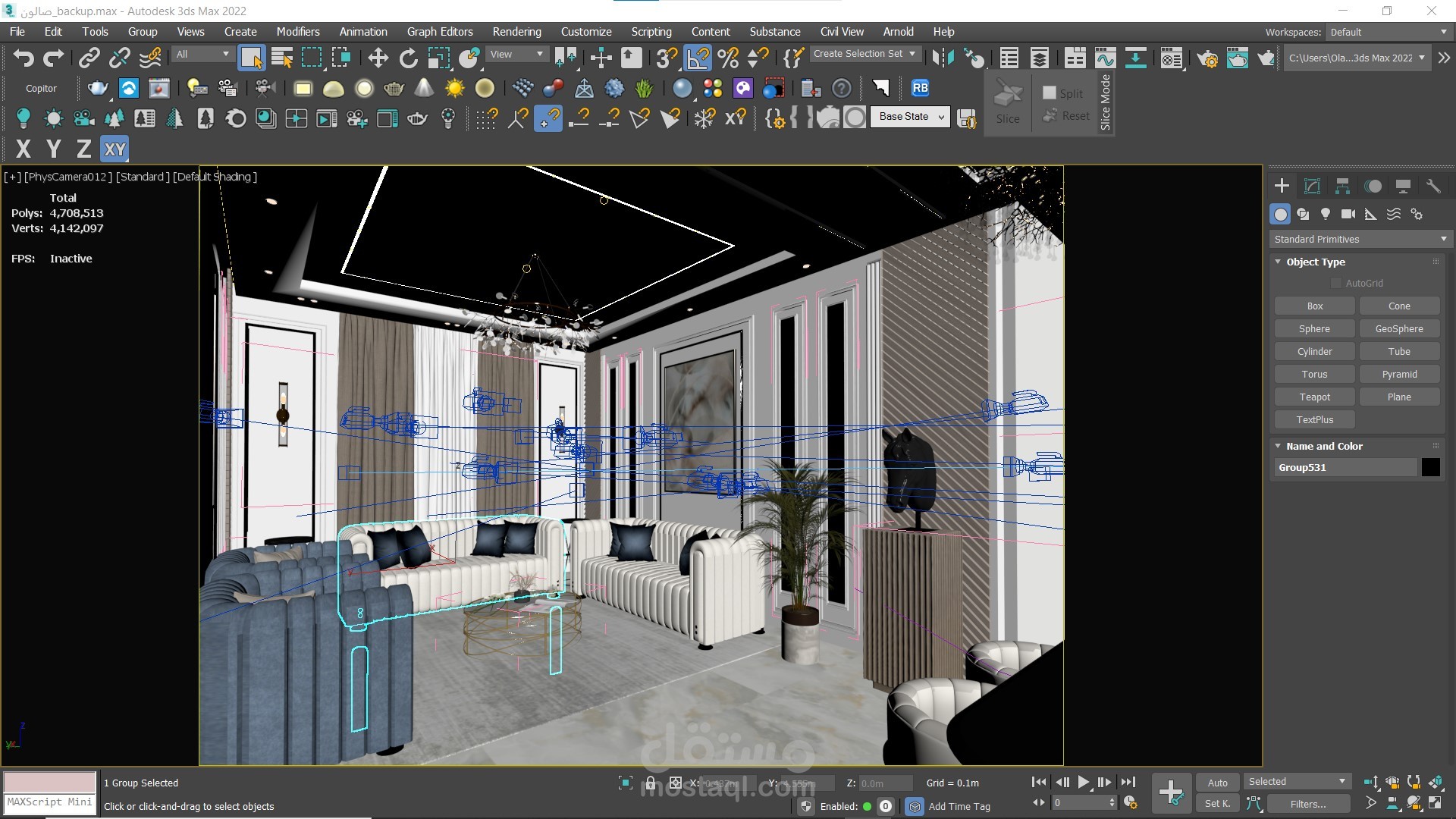Click the Lights category icon in Create panel
Viewport: 1456px width, 819px height.
(1325, 215)
